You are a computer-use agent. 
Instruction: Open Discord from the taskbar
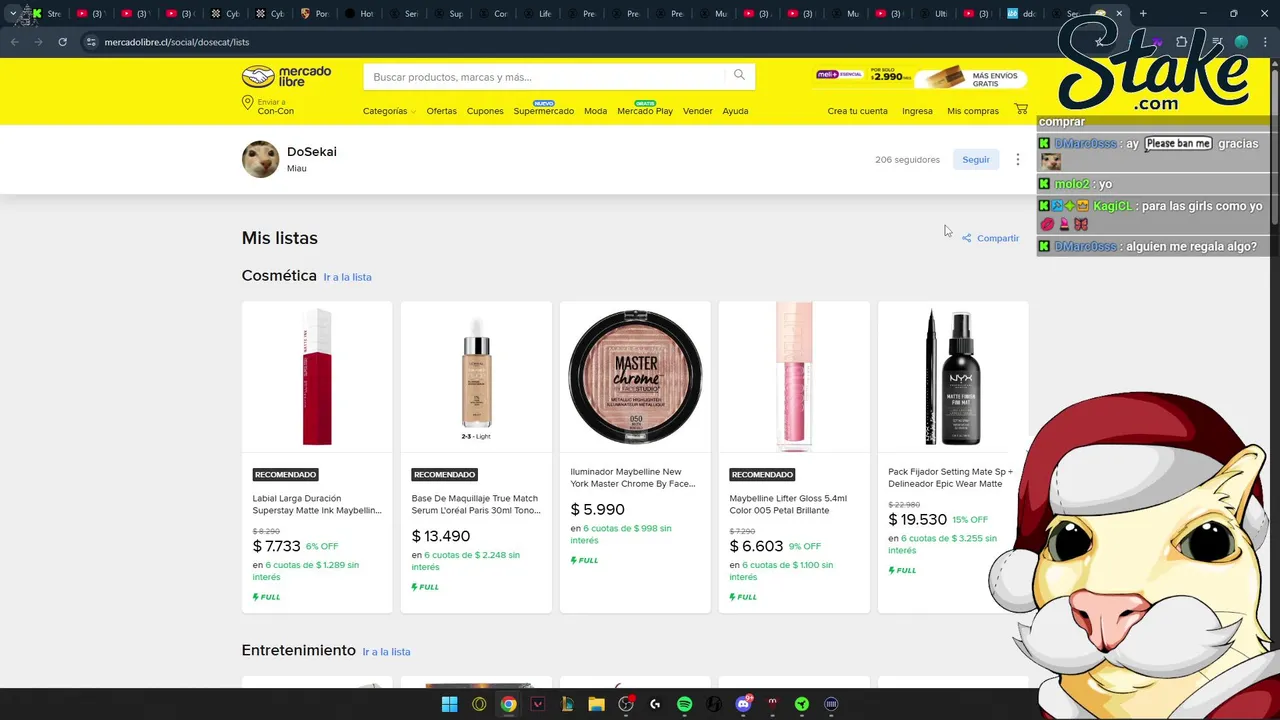click(743, 704)
